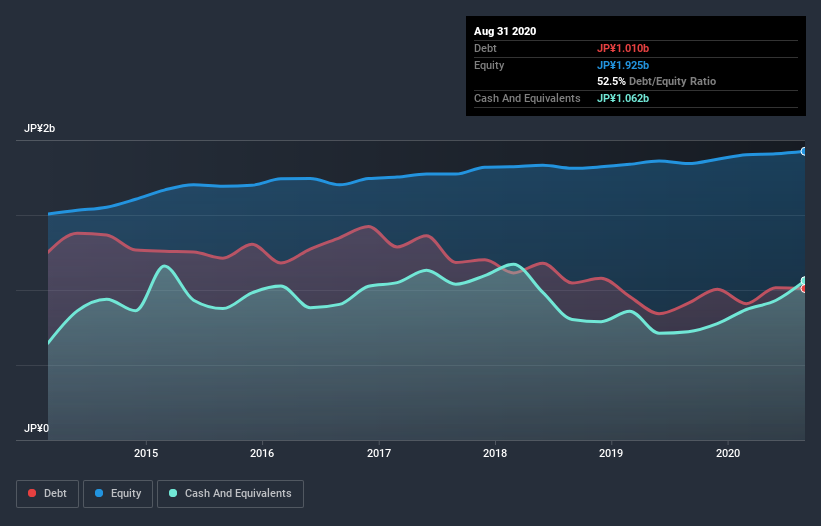The image size is (821, 526).
Task: Click the Debt row label in tooltip
Action: (x=485, y=49)
